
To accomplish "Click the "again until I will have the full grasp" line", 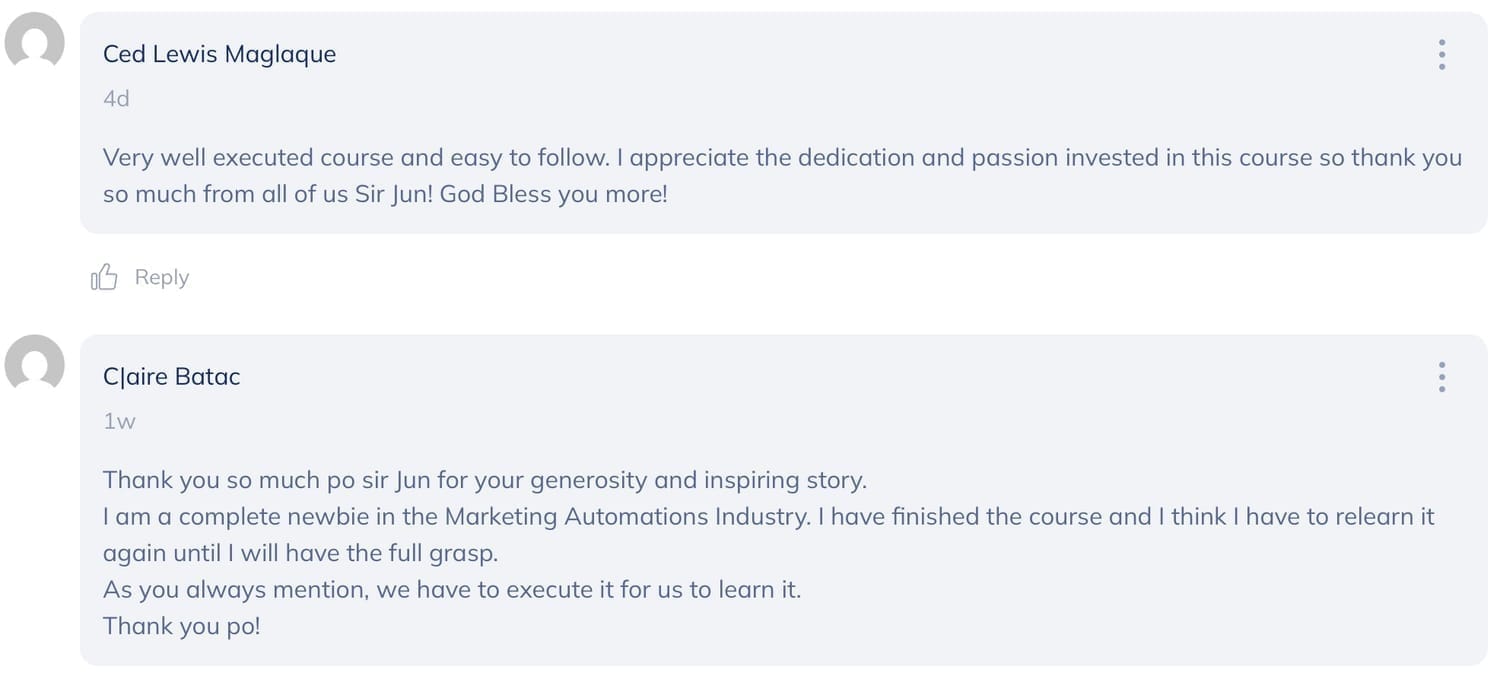I will tap(300, 553).
